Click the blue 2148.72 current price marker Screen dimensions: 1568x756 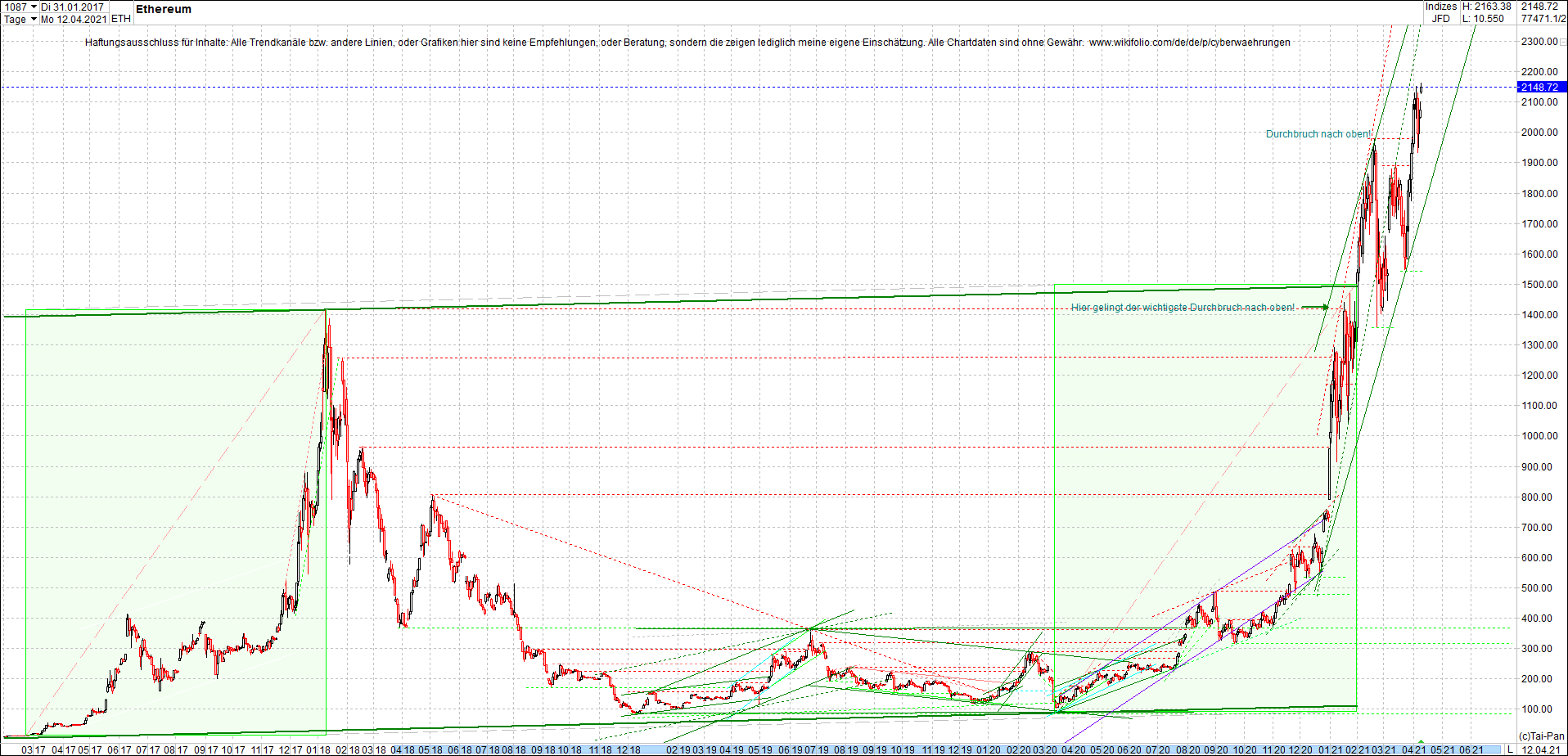[1541, 87]
